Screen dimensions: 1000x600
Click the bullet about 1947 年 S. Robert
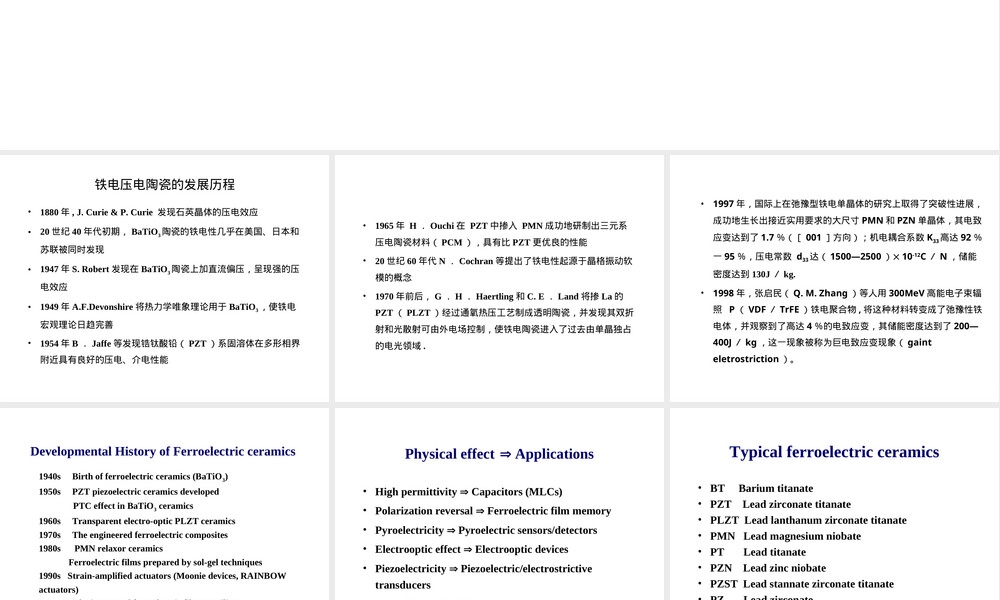coord(170,278)
